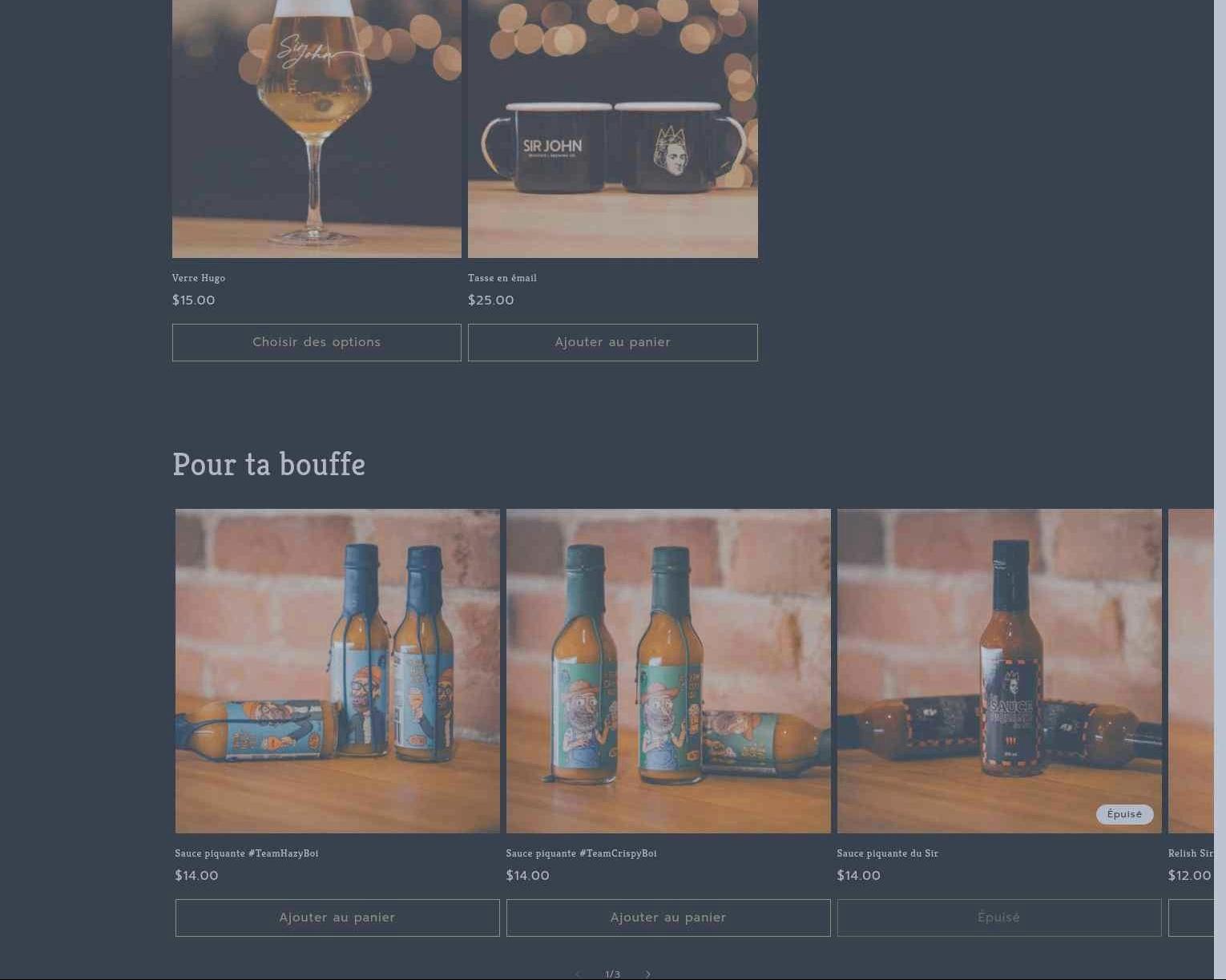Open the Verre Hugo product link
The image size is (1226, 980).
click(x=199, y=278)
